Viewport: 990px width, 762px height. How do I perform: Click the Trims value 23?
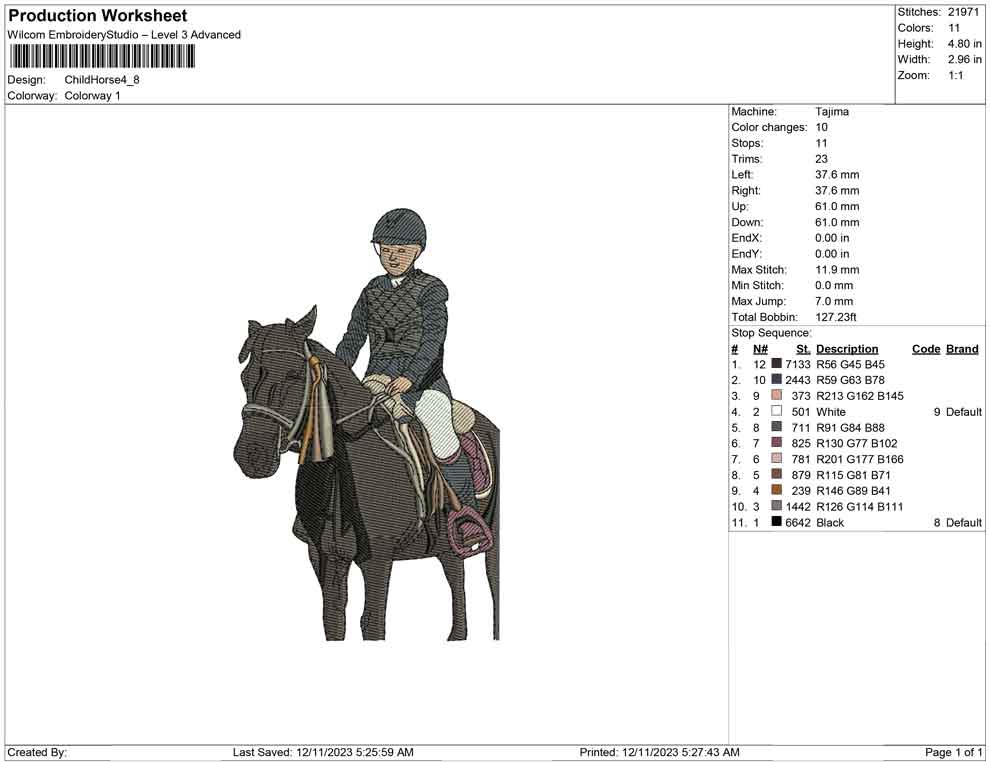(x=821, y=159)
